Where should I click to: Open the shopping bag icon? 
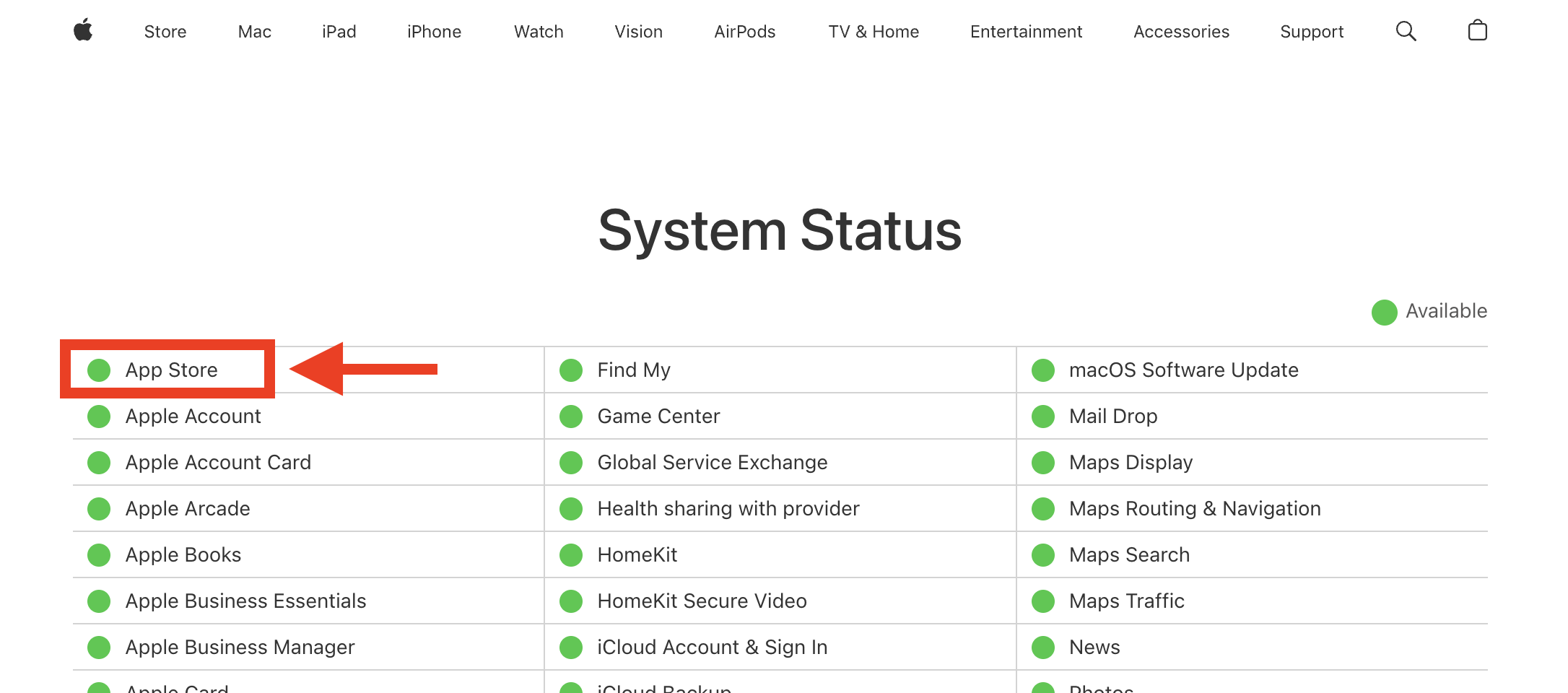click(x=1477, y=31)
